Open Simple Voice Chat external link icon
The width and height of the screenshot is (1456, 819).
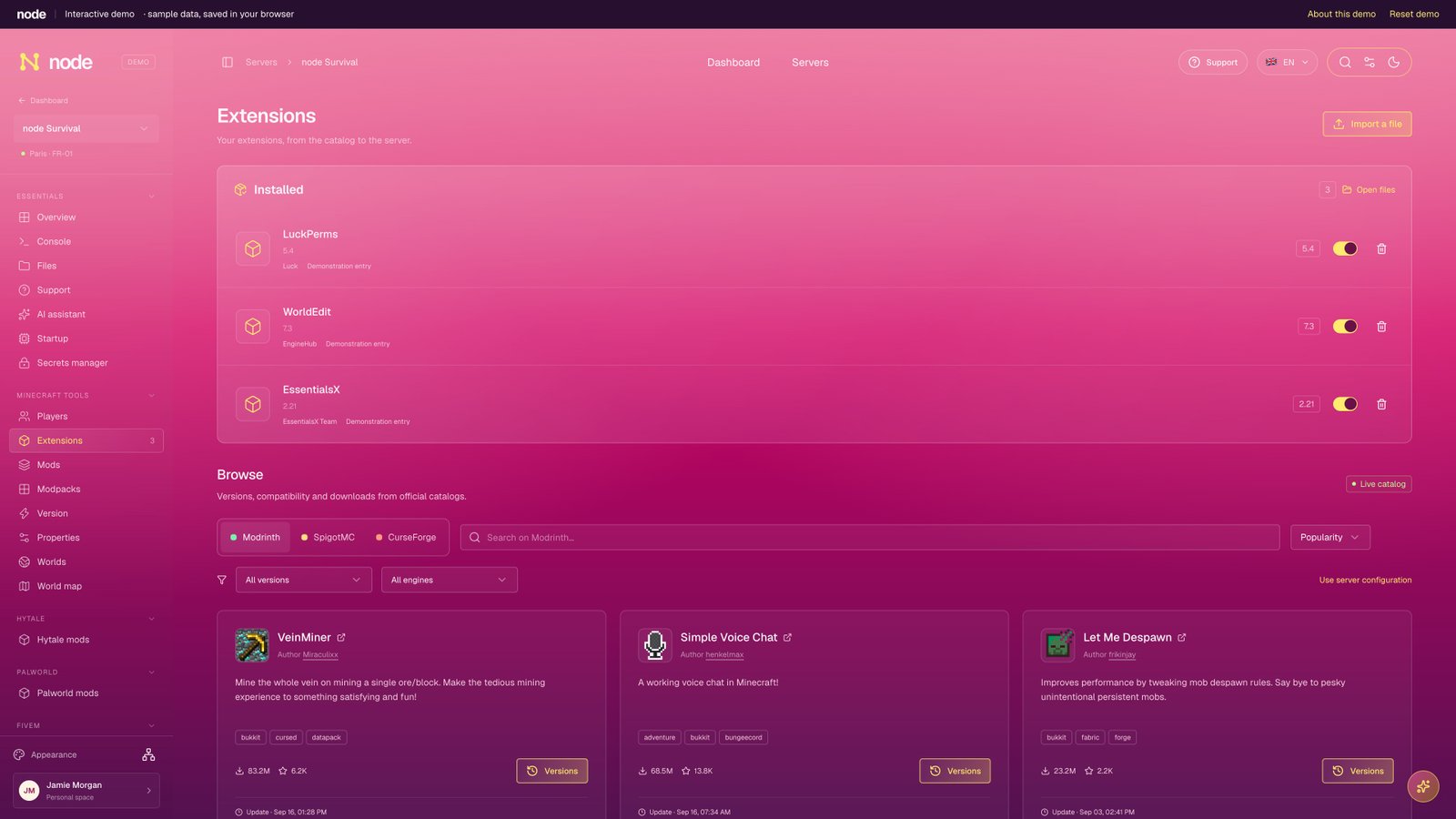(x=787, y=638)
